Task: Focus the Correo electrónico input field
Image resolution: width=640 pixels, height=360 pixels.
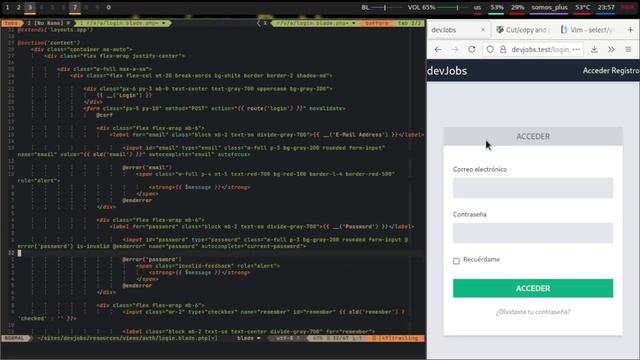Action: 533,188
